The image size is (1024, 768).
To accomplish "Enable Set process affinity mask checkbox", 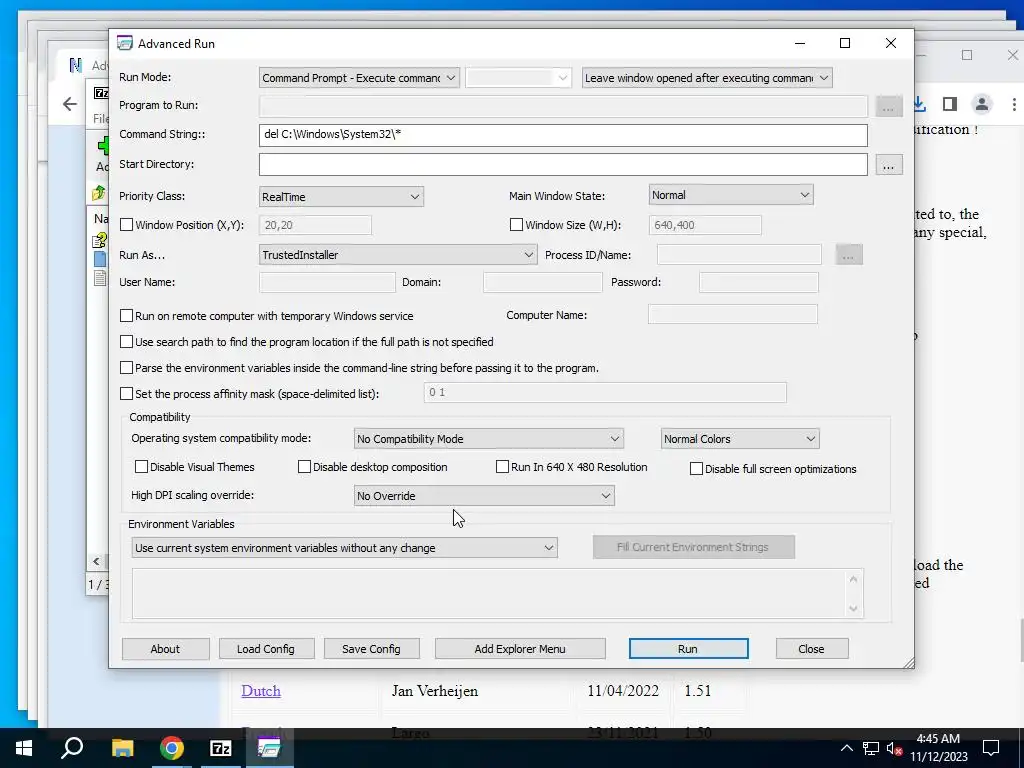I will (x=127, y=394).
